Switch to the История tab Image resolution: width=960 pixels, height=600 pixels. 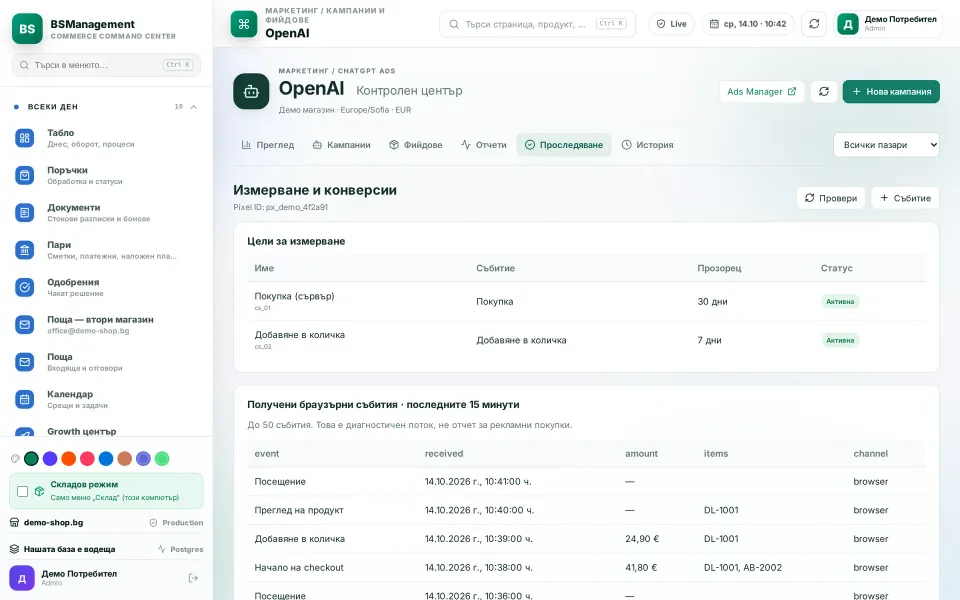tap(648, 145)
